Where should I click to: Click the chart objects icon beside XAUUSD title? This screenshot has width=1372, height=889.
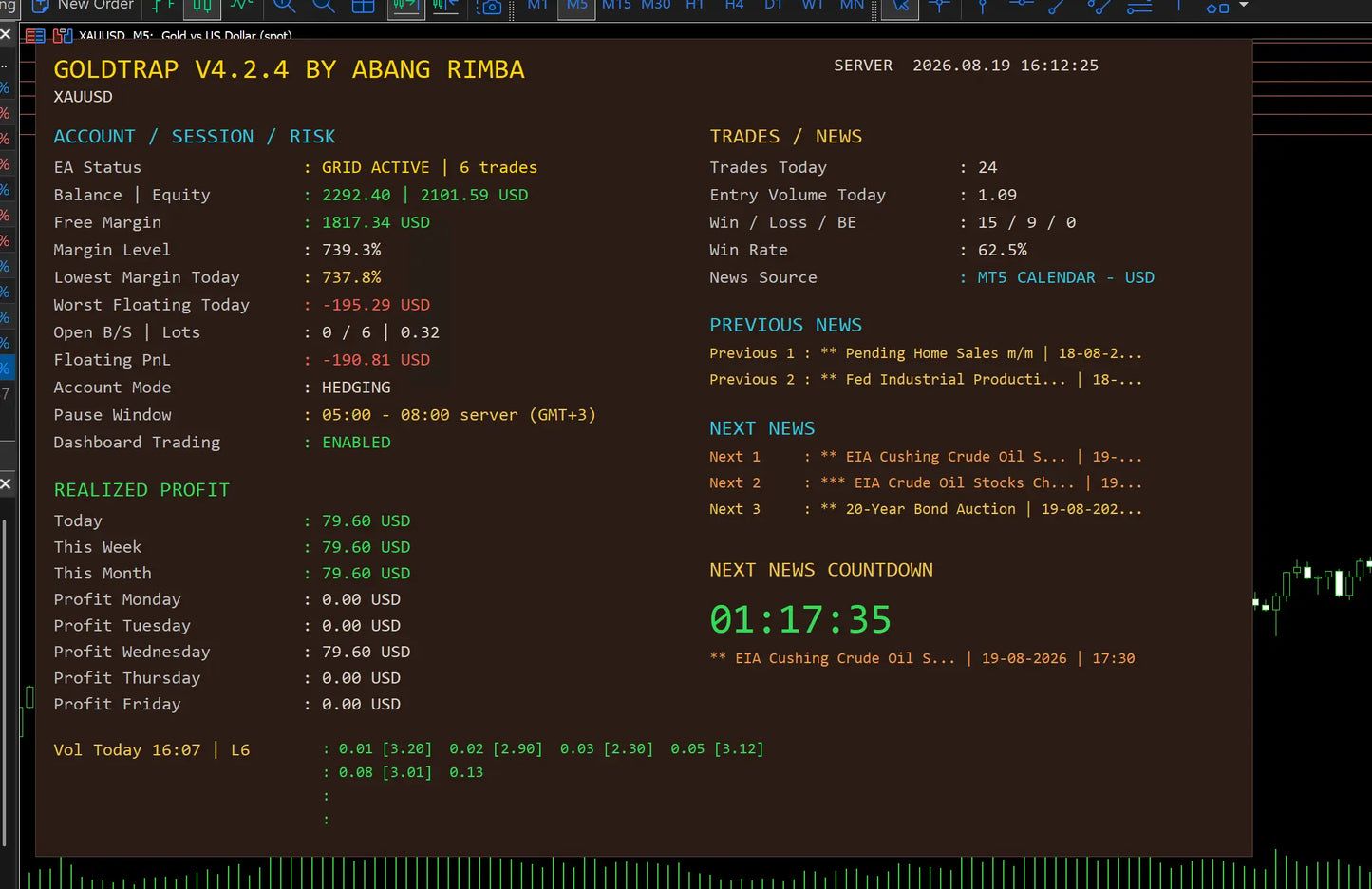tap(63, 36)
